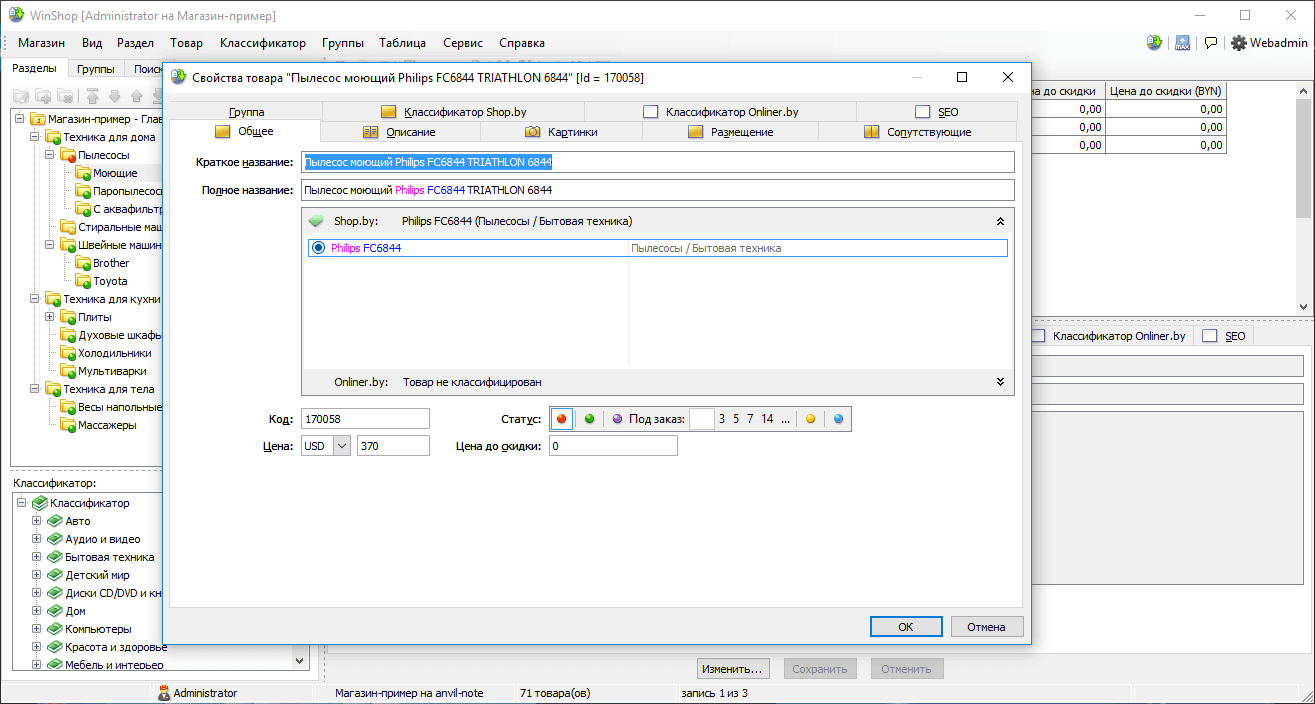The width and height of the screenshot is (1315, 704).
Task: Click the 'Компьютеры' classifier book icon
Action: [x=55, y=629]
